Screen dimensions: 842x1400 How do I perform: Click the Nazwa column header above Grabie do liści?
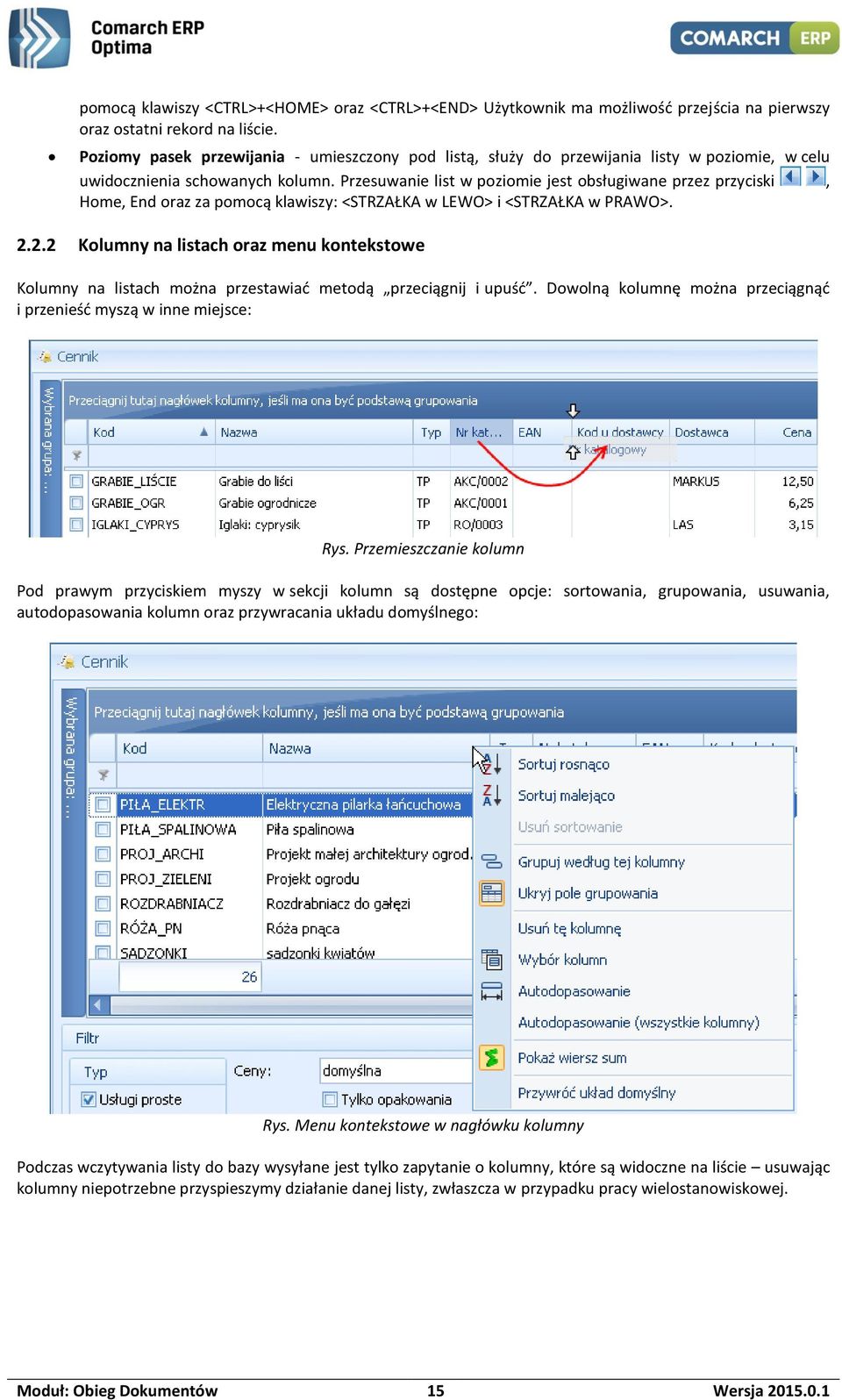[314, 432]
